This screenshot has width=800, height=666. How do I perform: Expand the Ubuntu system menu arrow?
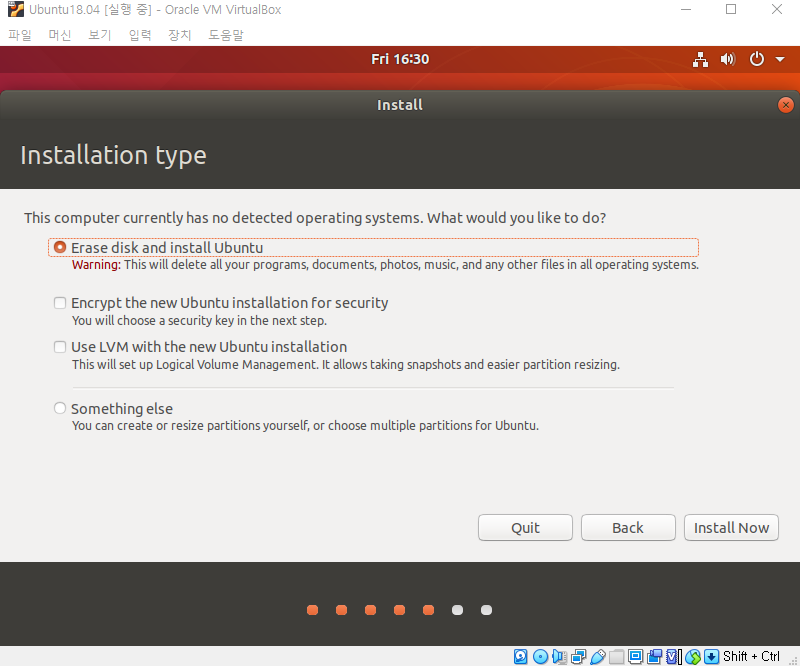coord(780,59)
